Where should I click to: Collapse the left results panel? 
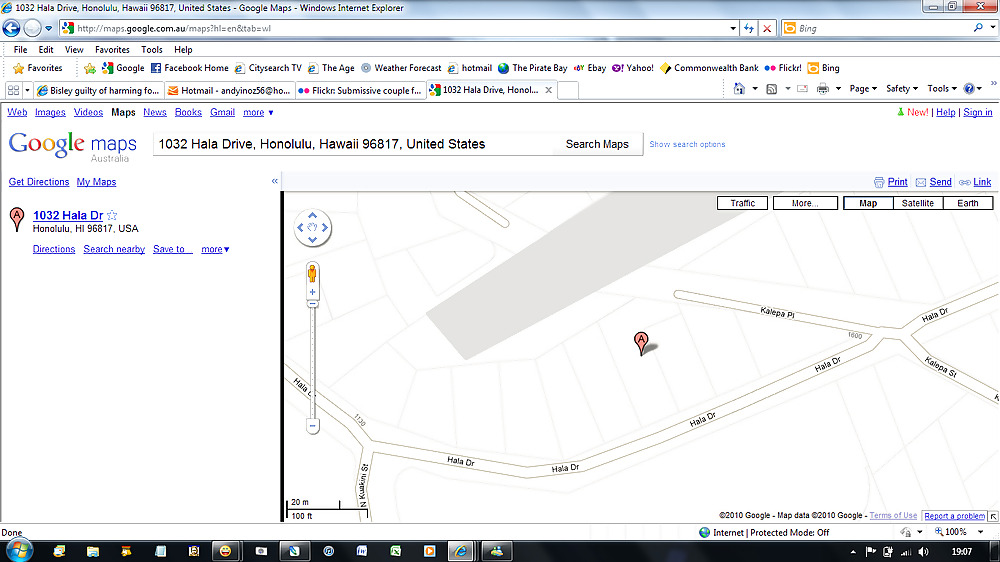(x=275, y=182)
